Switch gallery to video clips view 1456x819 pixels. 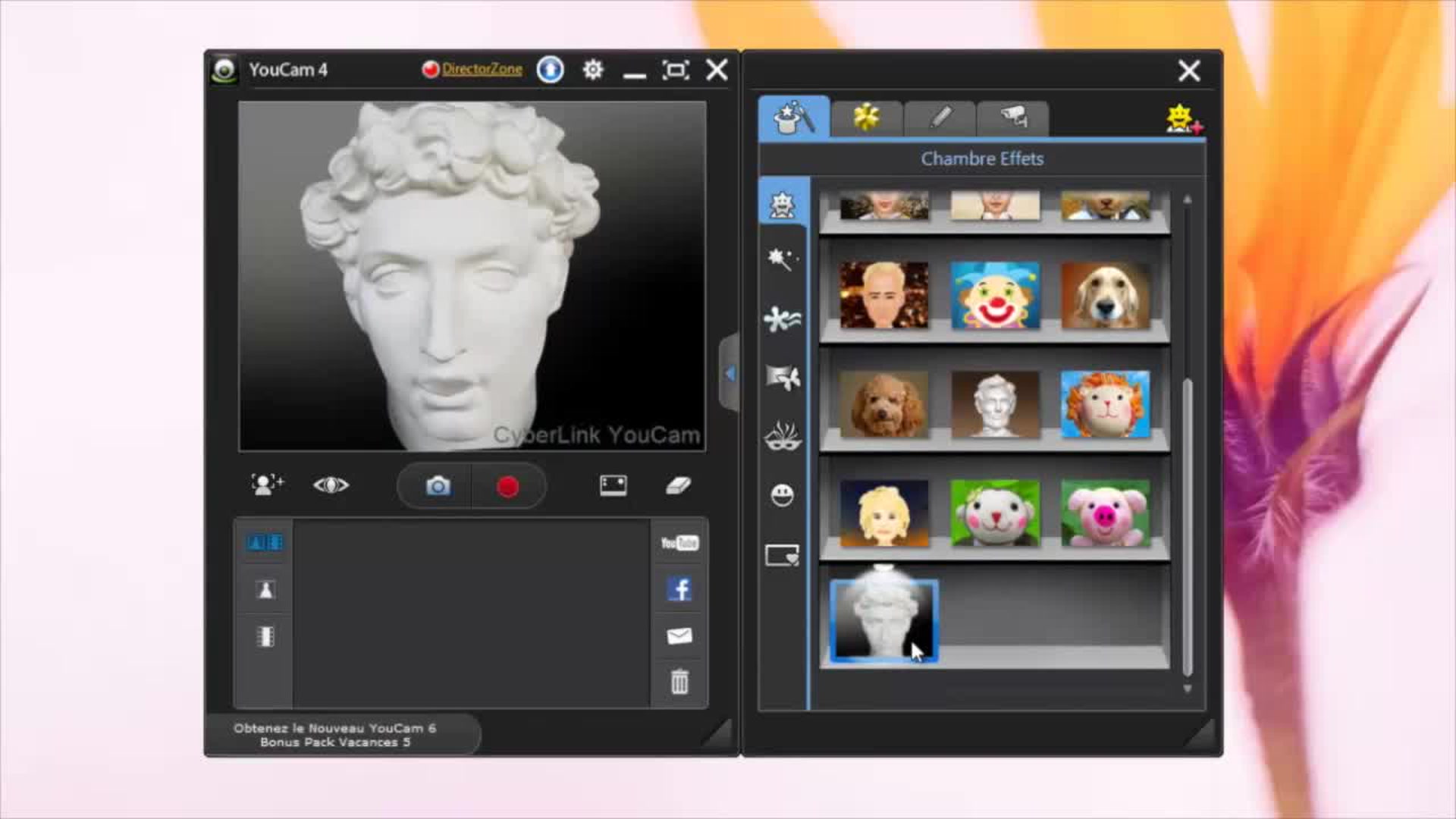(x=263, y=636)
